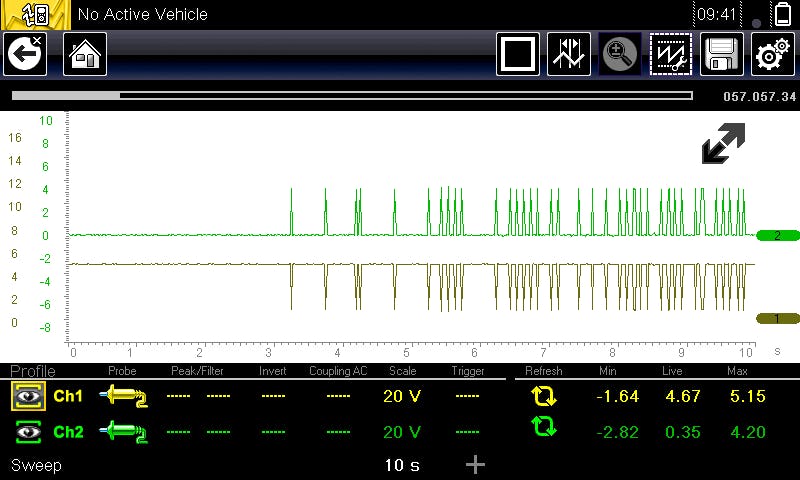Expand the waveform view to full screen
This screenshot has height=480, width=800.
tap(723, 144)
